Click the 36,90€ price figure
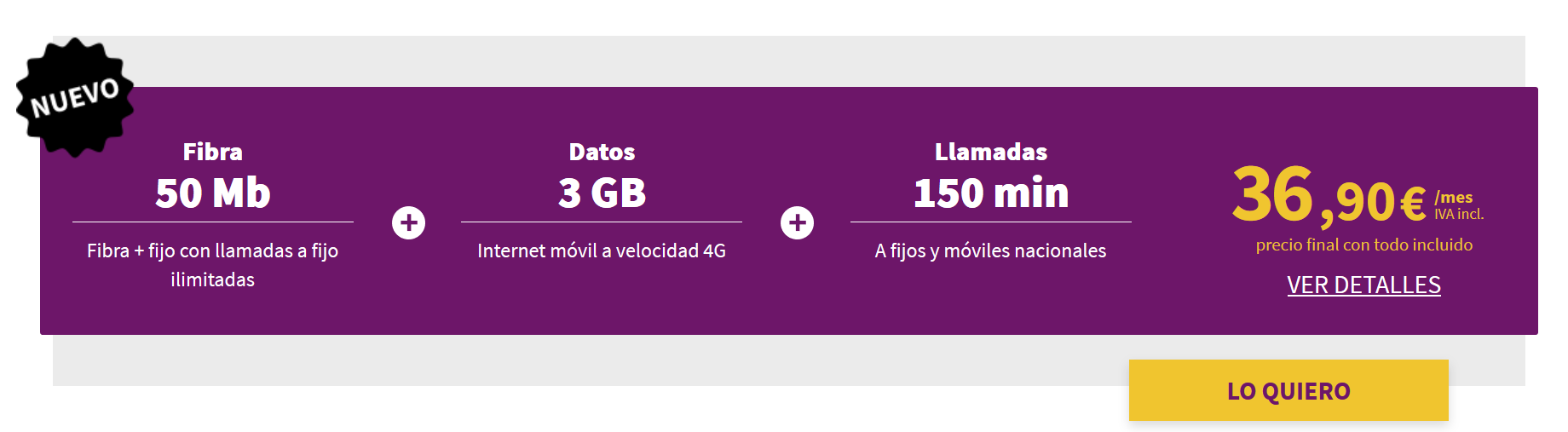Image resolution: width=1568 pixels, height=432 pixels. 1329,196
